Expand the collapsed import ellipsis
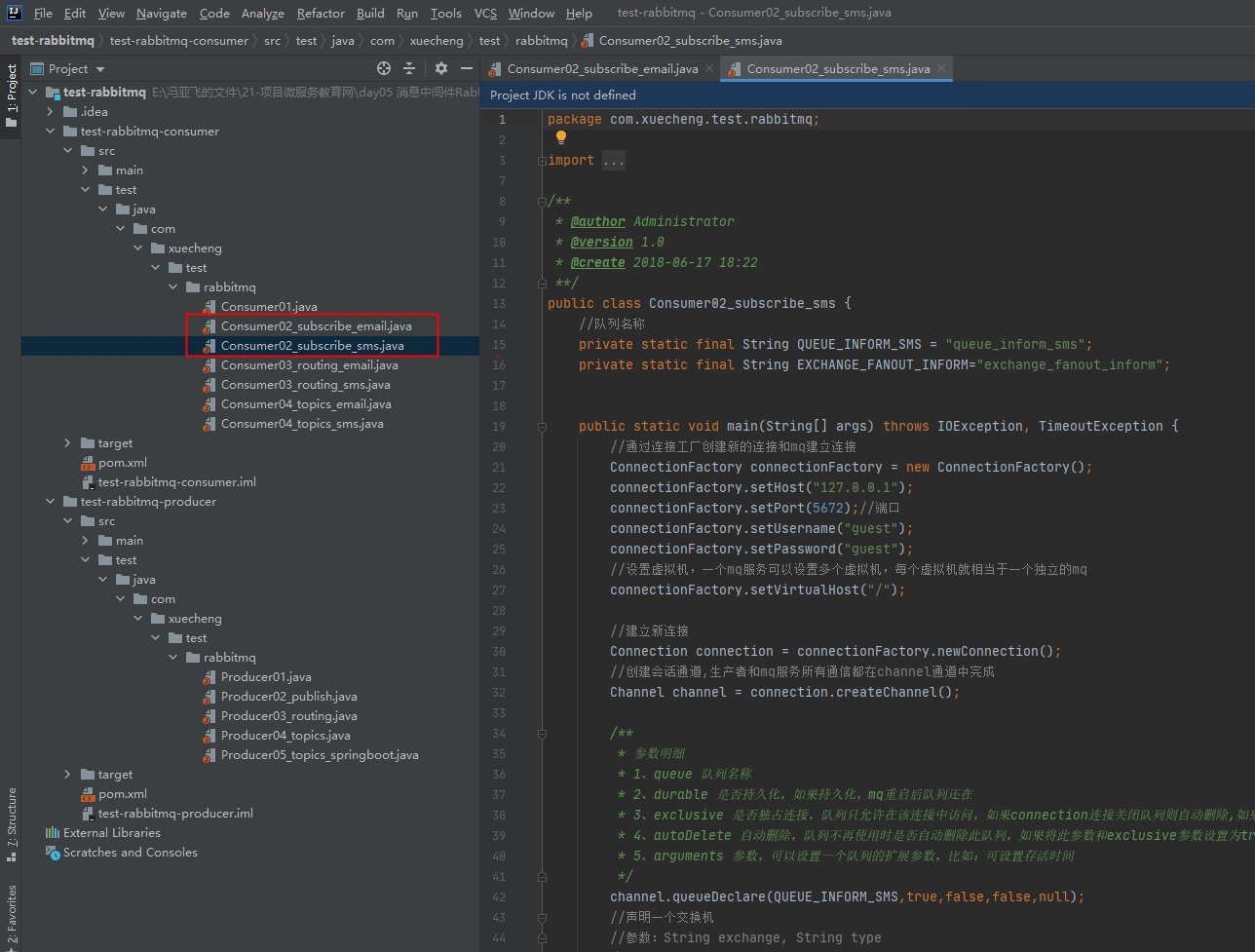 click(x=614, y=161)
